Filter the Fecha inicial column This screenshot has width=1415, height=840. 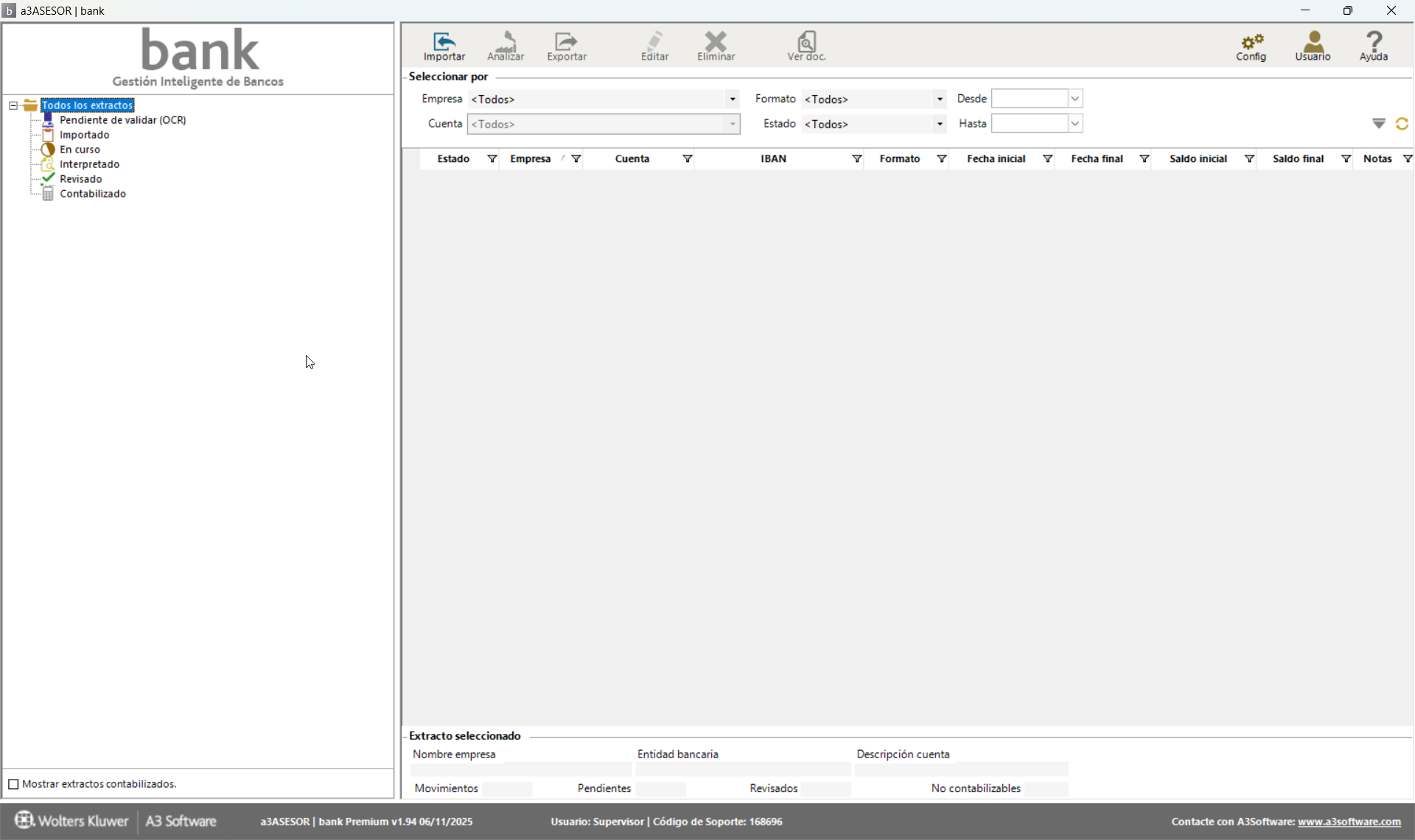[x=1048, y=159]
